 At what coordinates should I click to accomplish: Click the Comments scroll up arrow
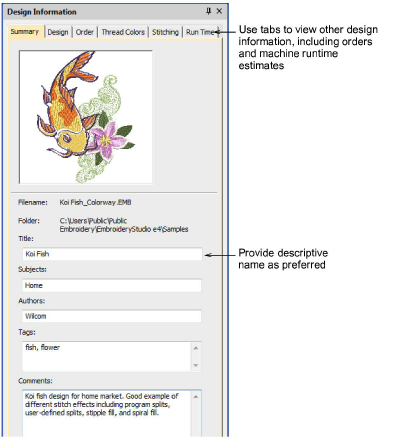pyautogui.click(x=196, y=397)
